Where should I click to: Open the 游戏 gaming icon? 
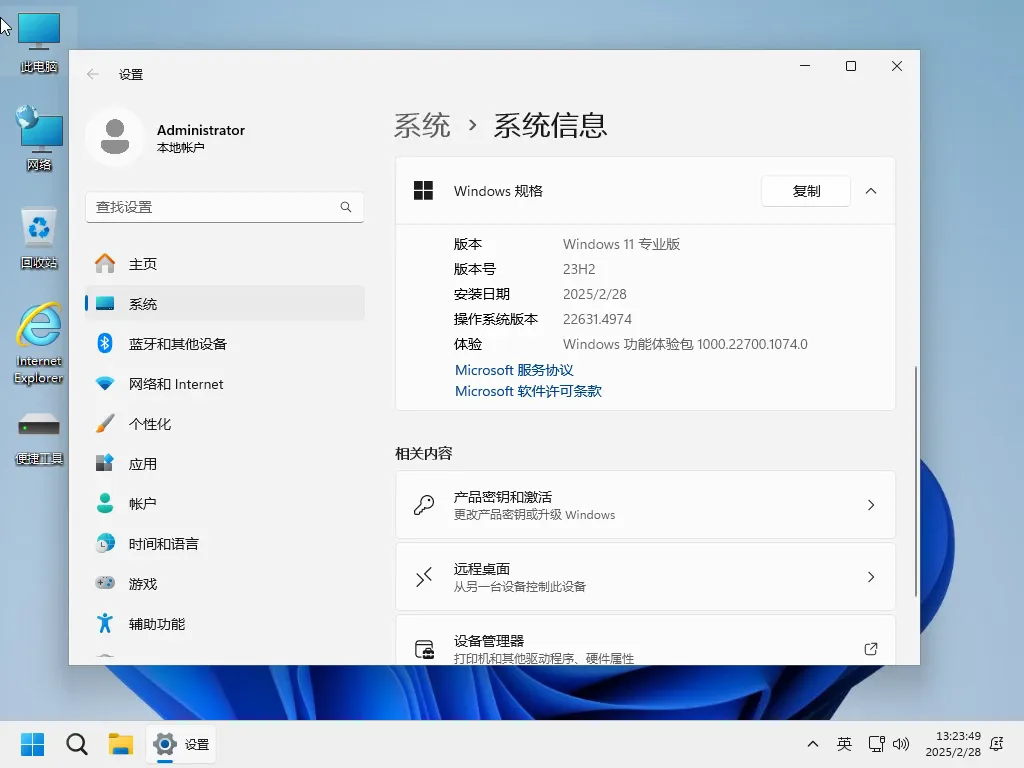105,583
